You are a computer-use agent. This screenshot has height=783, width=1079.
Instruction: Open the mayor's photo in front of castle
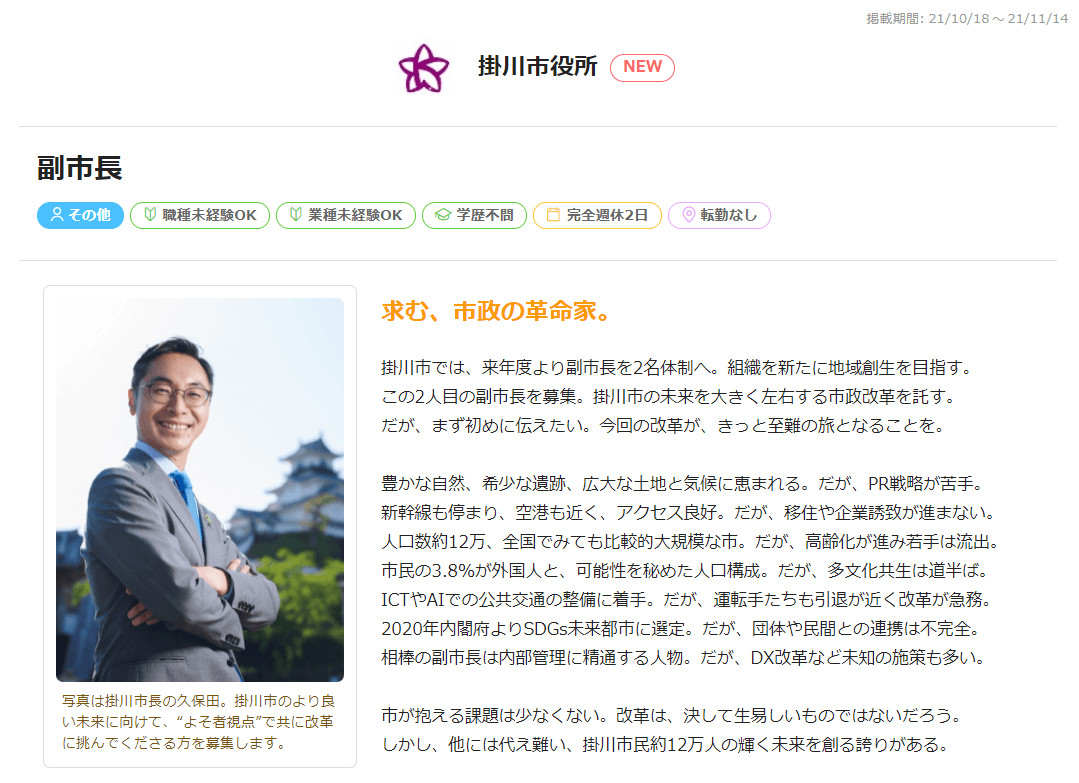200,489
